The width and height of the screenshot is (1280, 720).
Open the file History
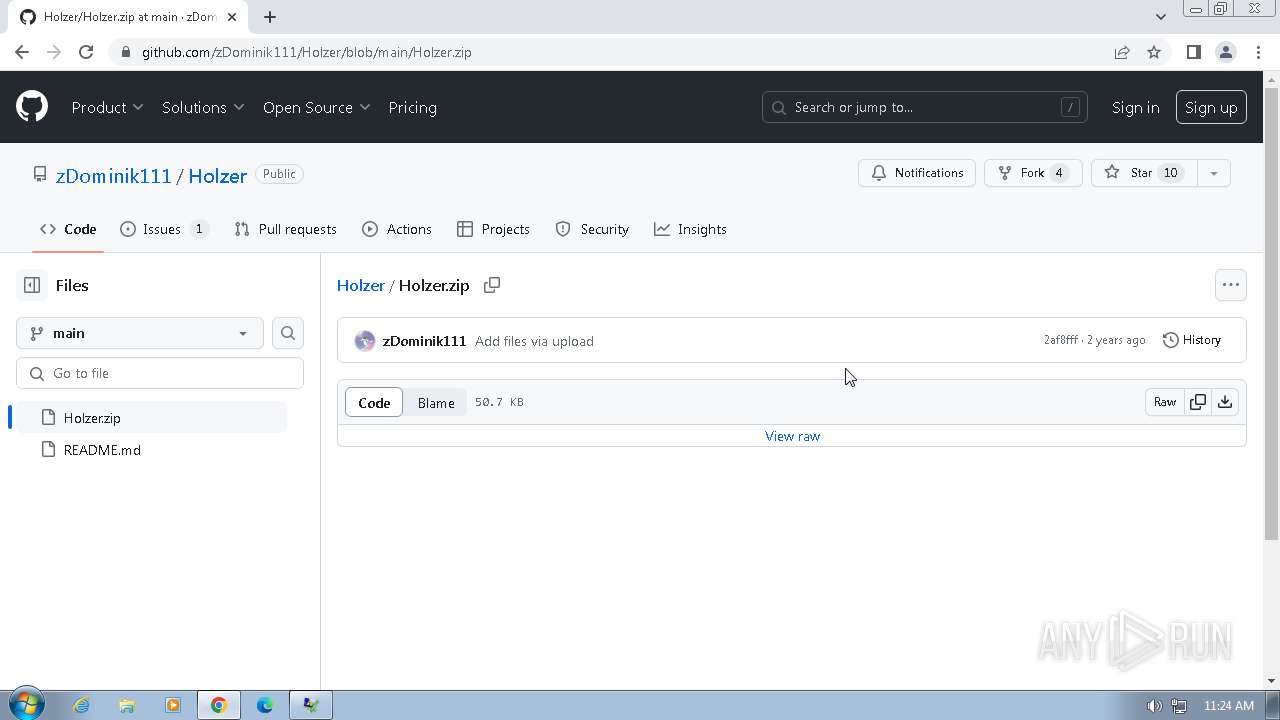(x=1192, y=340)
